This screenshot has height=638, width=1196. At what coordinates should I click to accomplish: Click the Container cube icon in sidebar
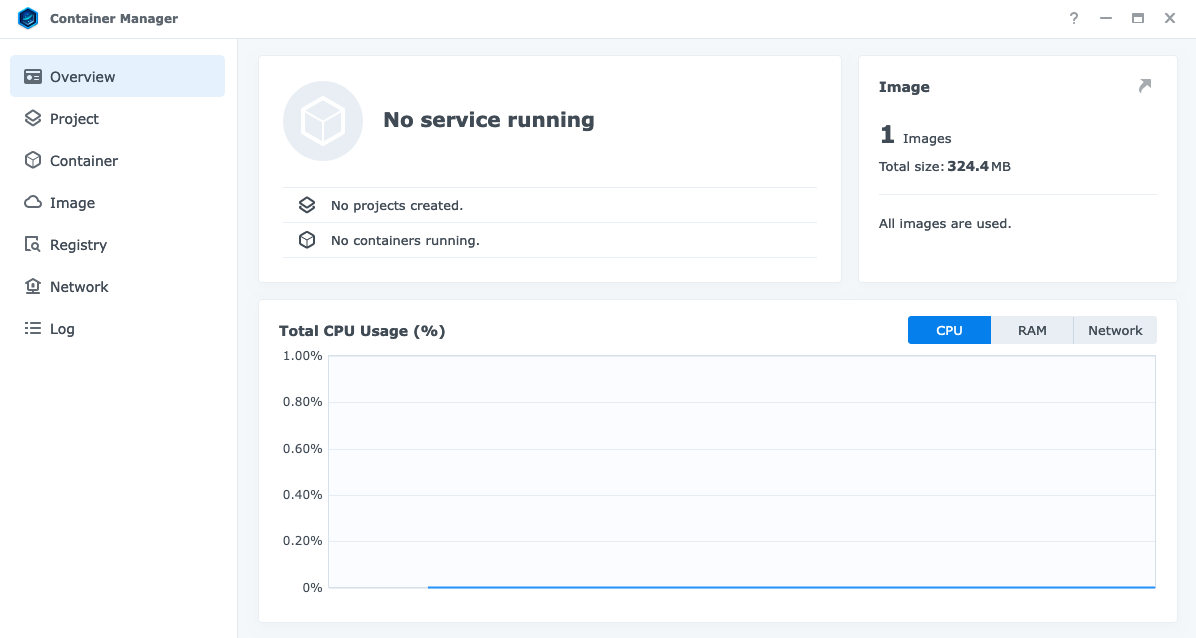pyautogui.click(x=33, y=161)
